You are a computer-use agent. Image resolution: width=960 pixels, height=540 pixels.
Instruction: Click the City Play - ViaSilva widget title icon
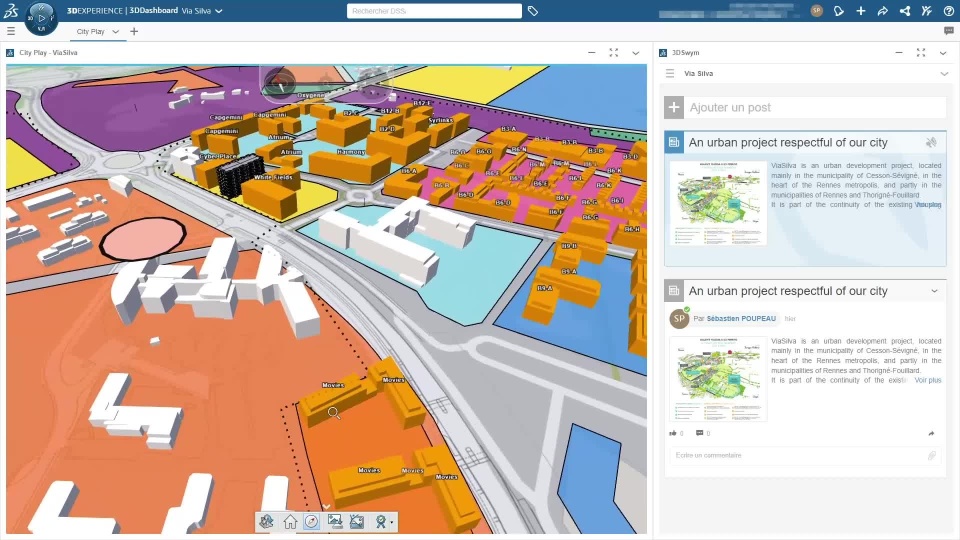(10, 53)
